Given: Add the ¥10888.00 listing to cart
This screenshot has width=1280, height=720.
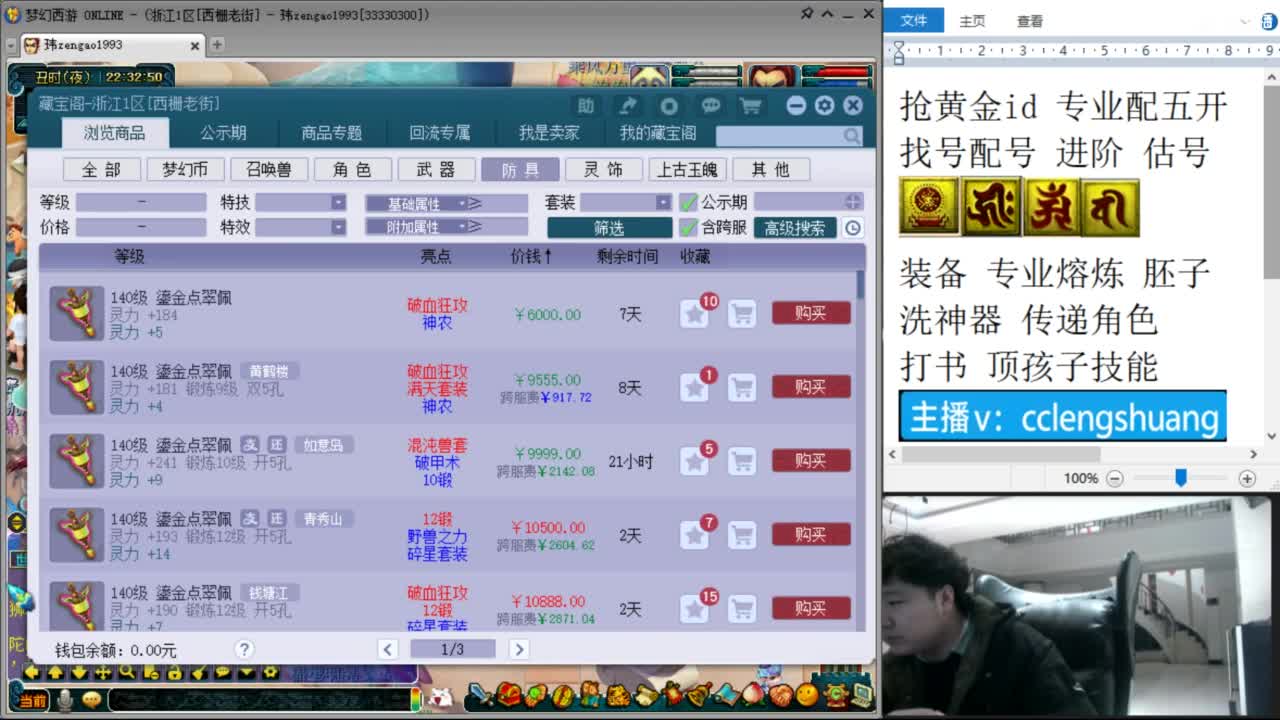Looking at the screenshot, I should coord(741,608).
